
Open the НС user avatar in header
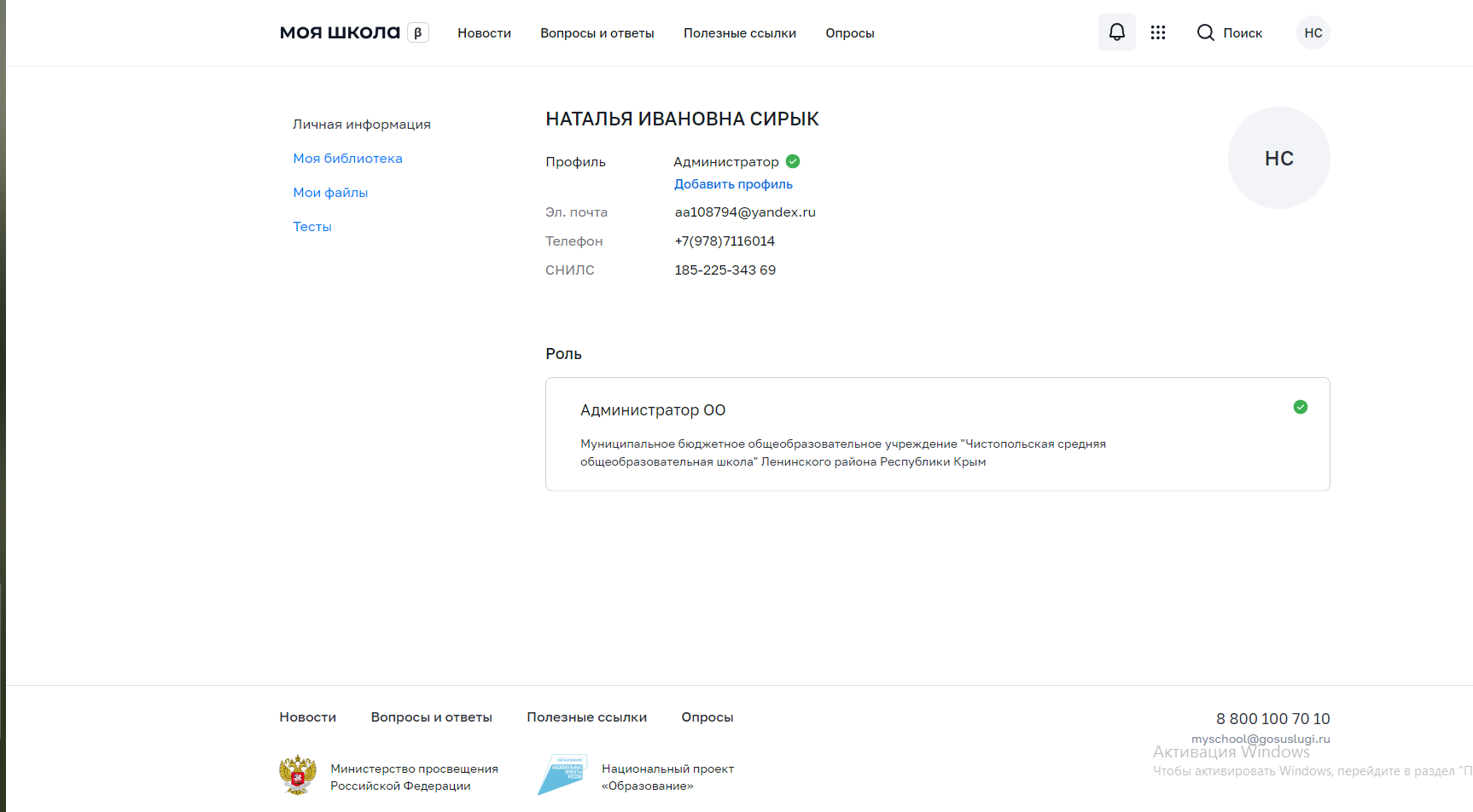1313,32
